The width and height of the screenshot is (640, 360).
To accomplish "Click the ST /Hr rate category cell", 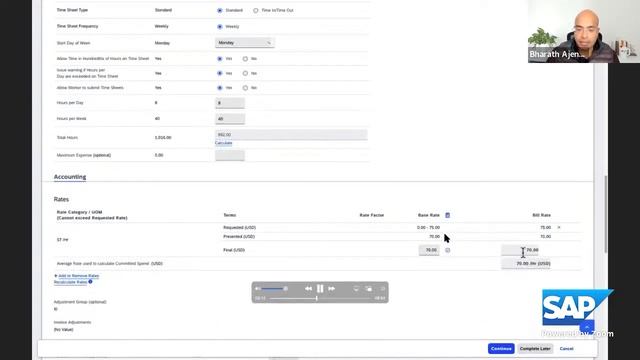I will point(62,240).
